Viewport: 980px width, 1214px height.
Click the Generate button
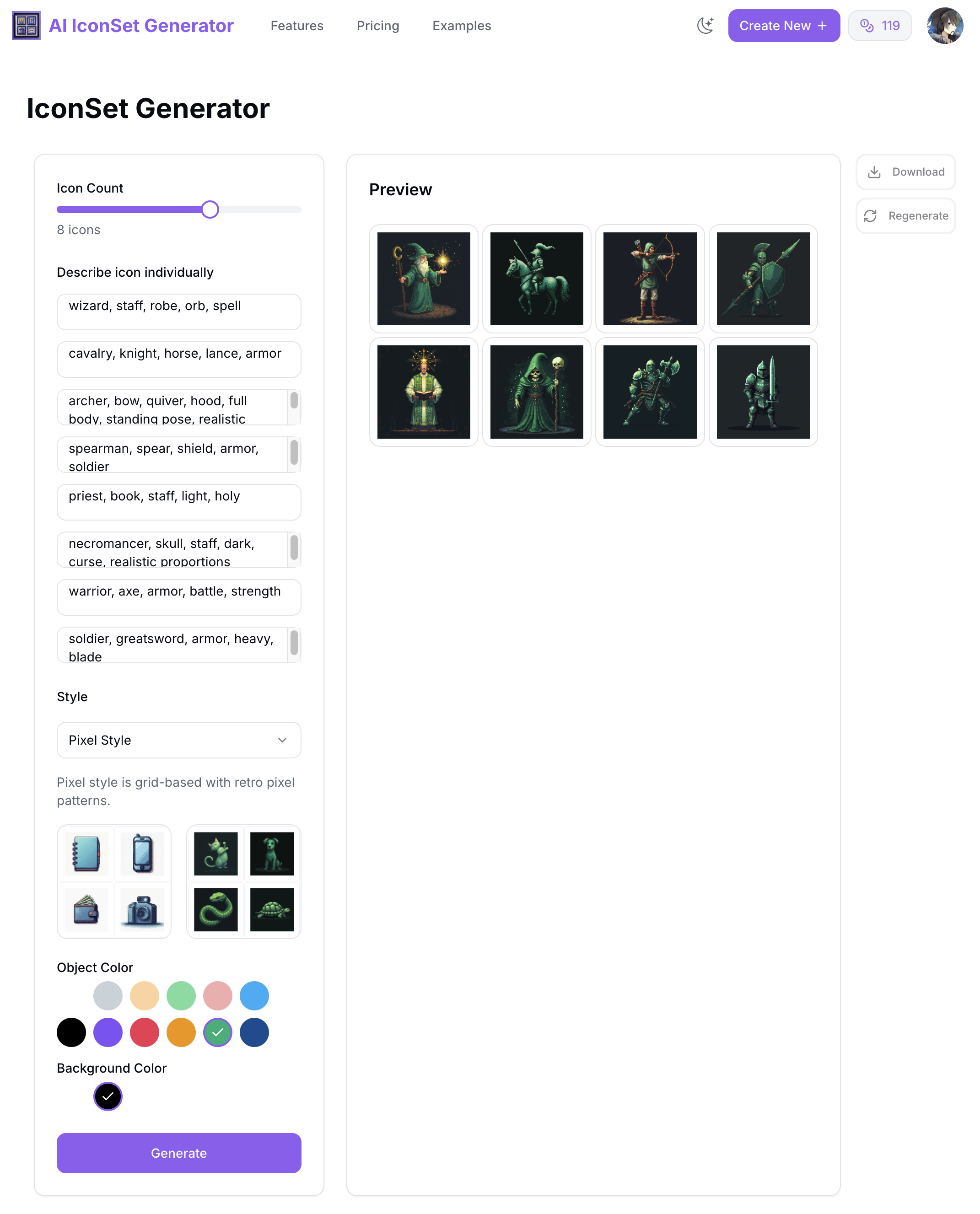(179, 1153)
